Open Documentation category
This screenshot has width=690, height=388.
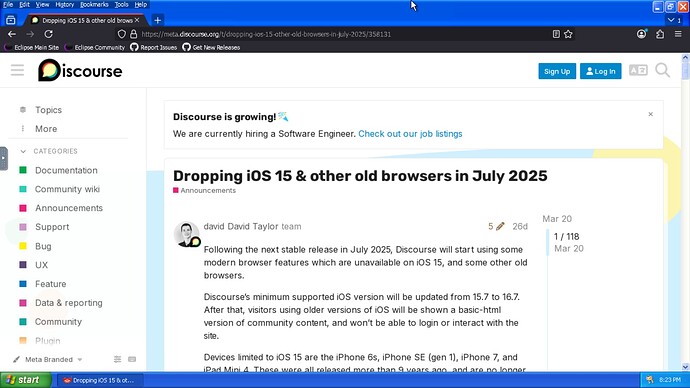point(66,170)
